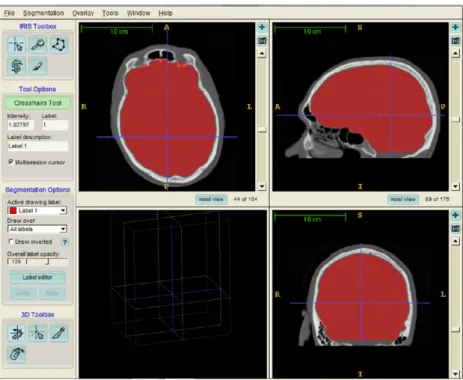
Task: Open the Window menu
Action: [x=138, y=13]
